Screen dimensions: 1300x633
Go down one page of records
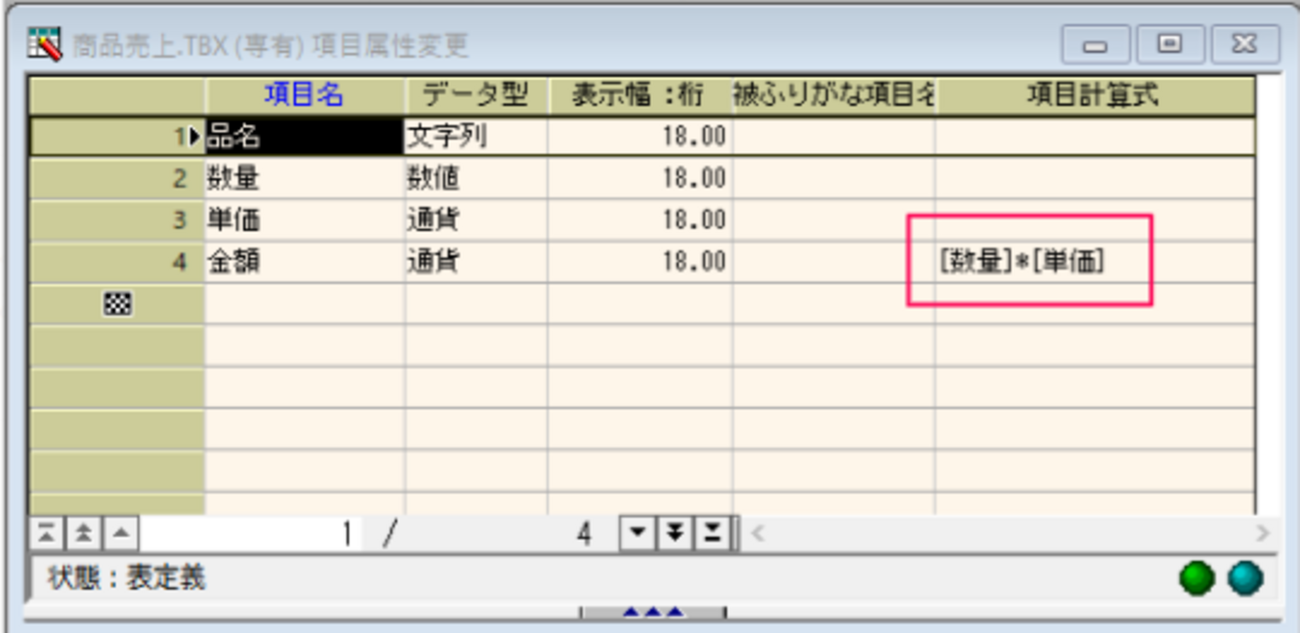[x=675, y=534]
